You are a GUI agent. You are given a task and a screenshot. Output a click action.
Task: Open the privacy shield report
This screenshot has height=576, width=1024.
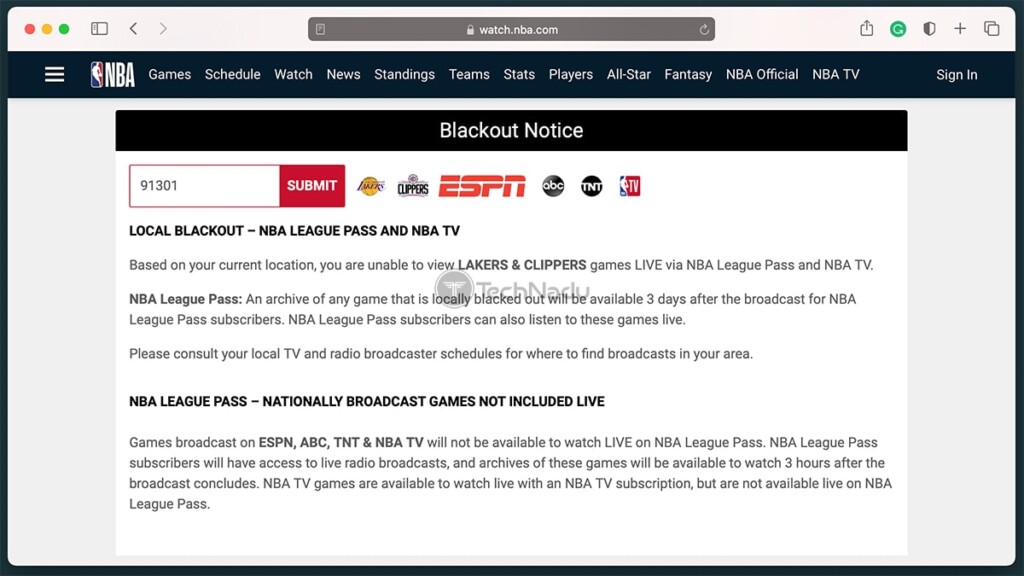coord(929,29)
